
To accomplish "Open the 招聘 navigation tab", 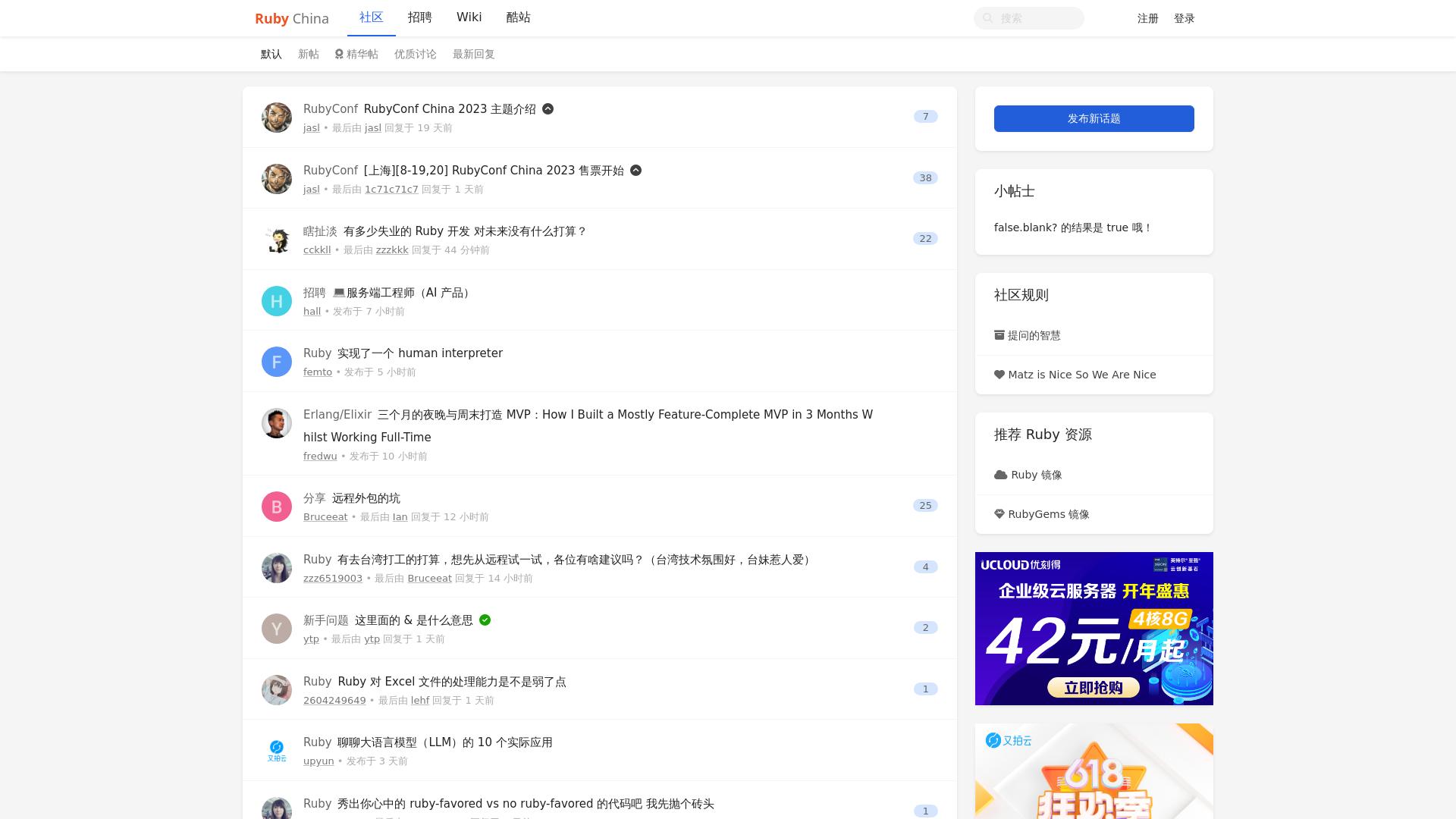I will coord(419,17).
